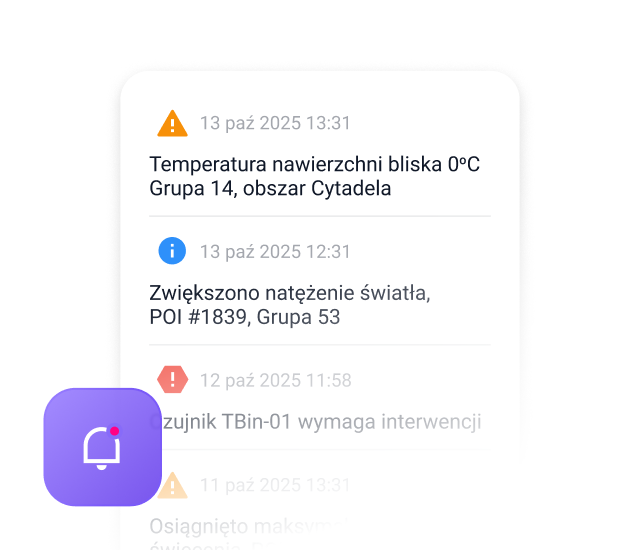Click the red hexagon alert icon
640x550 pixels.
[x=173, y=379]
